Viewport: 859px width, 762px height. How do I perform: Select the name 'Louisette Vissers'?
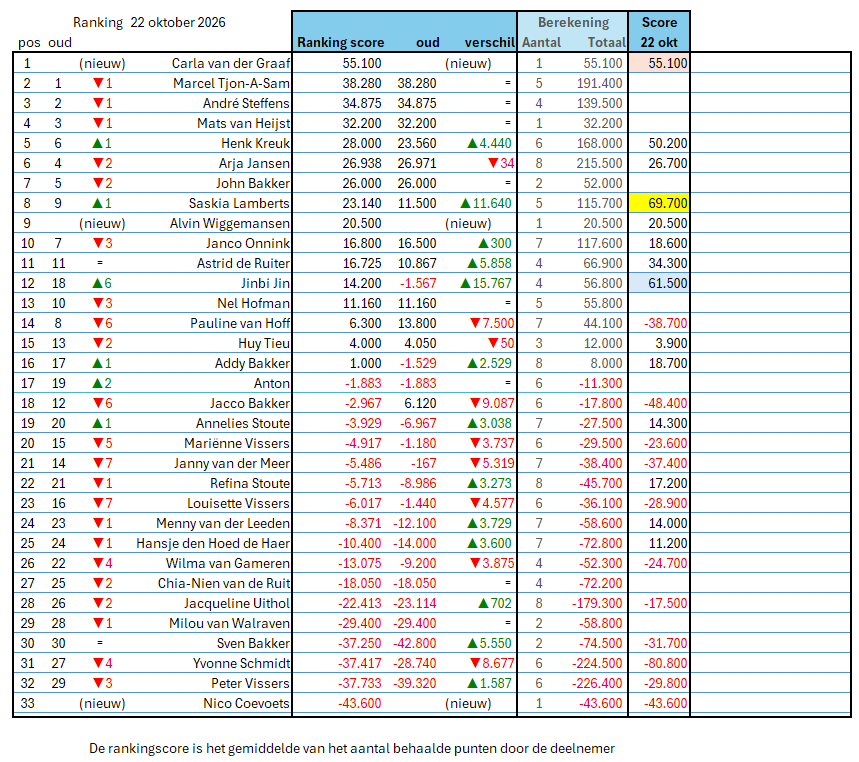[x=238, y=503]
